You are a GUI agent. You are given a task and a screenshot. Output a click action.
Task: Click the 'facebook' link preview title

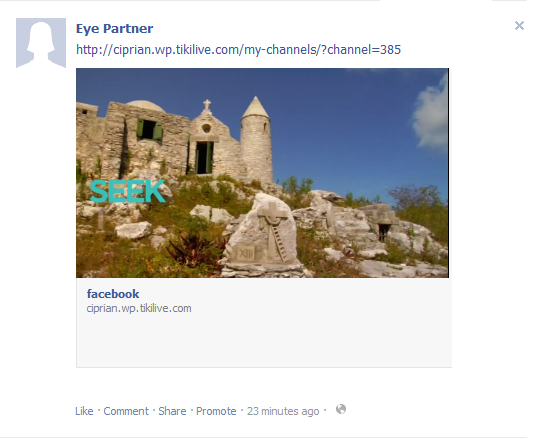[113, 294]
